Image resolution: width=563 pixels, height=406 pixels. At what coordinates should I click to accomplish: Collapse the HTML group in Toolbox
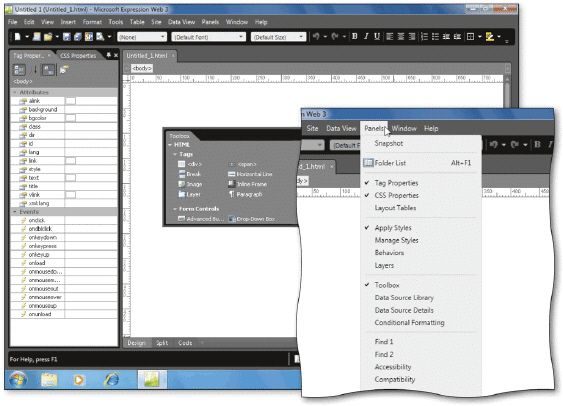[x=170, y=145]
